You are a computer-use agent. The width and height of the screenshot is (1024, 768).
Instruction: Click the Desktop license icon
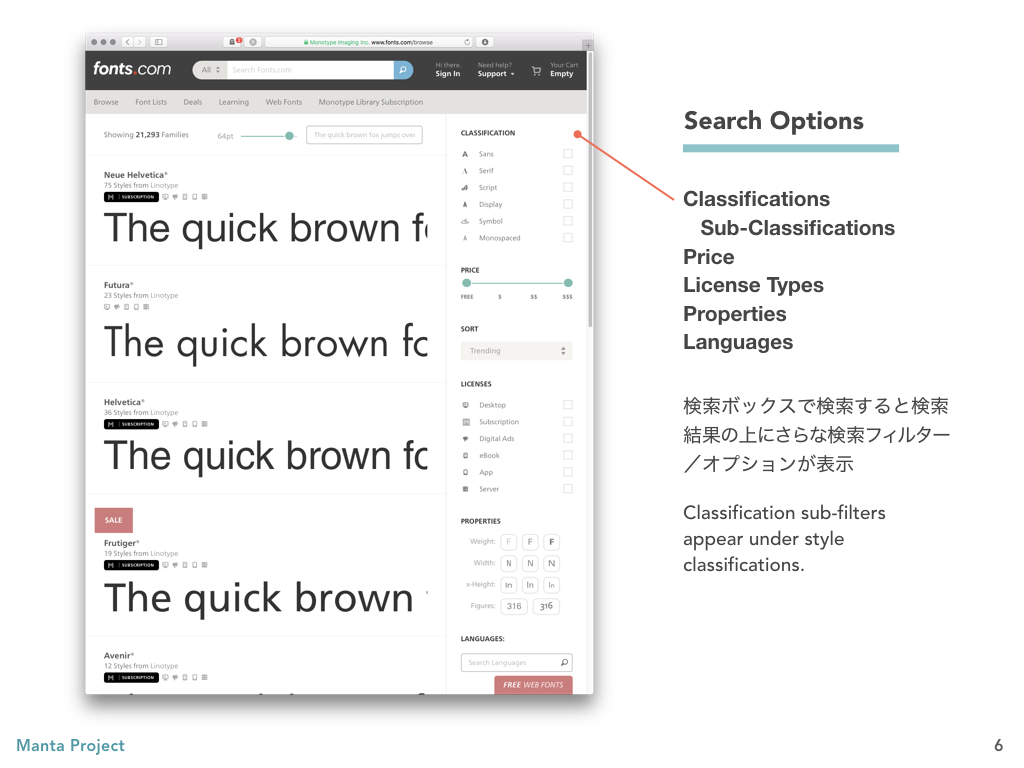pyautogui.click(x=466, y=405)
